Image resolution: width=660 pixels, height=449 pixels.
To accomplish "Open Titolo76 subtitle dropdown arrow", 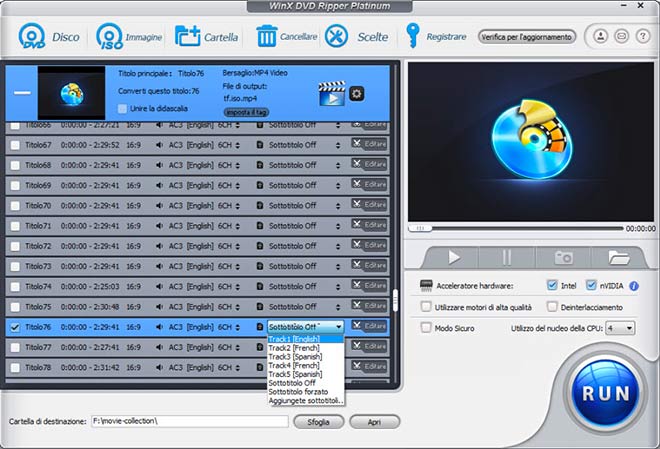I will (339, 327).
